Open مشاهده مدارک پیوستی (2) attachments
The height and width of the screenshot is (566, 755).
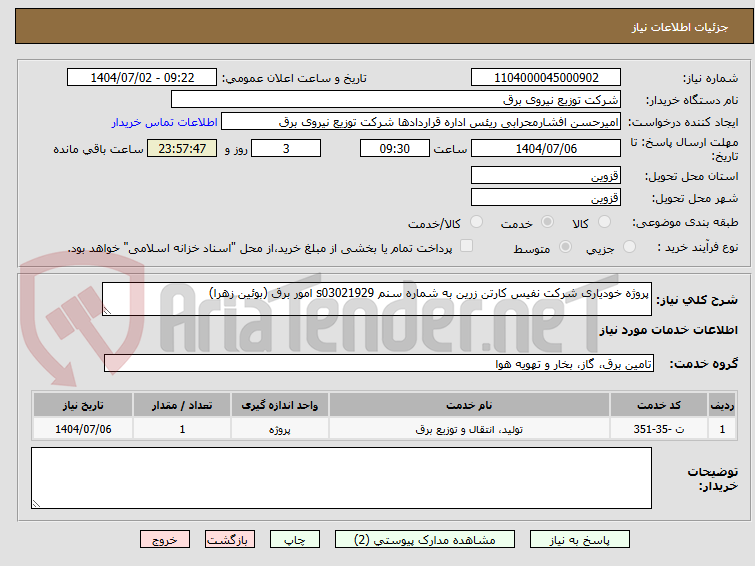425,540
